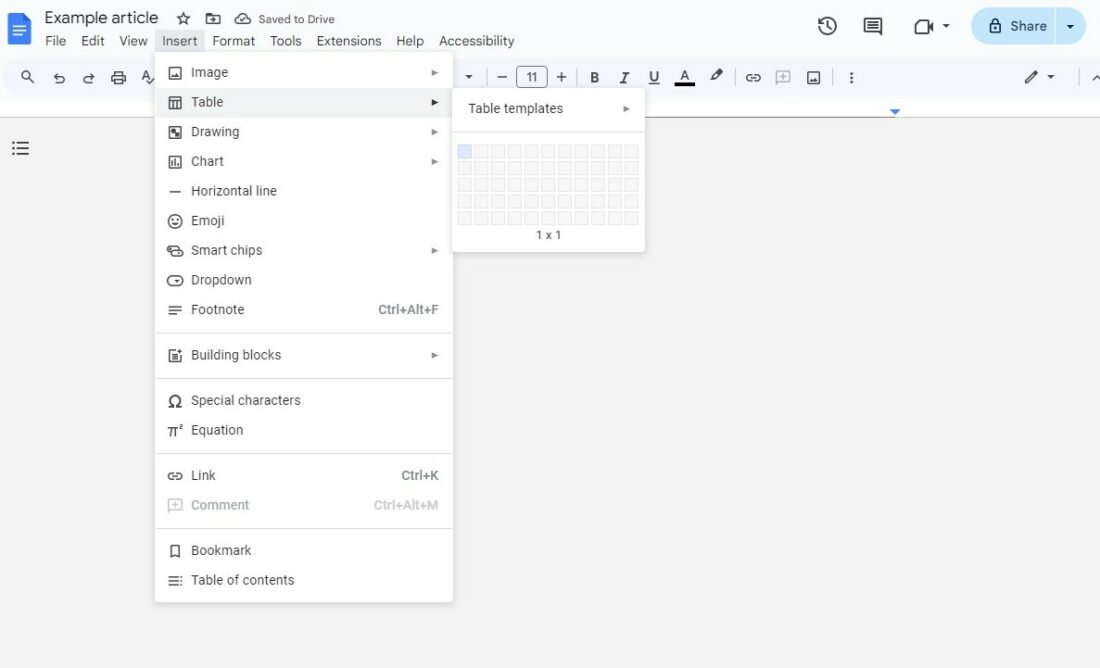
Task: Open the spelling and grammar check icon
Action: (147, 76)
